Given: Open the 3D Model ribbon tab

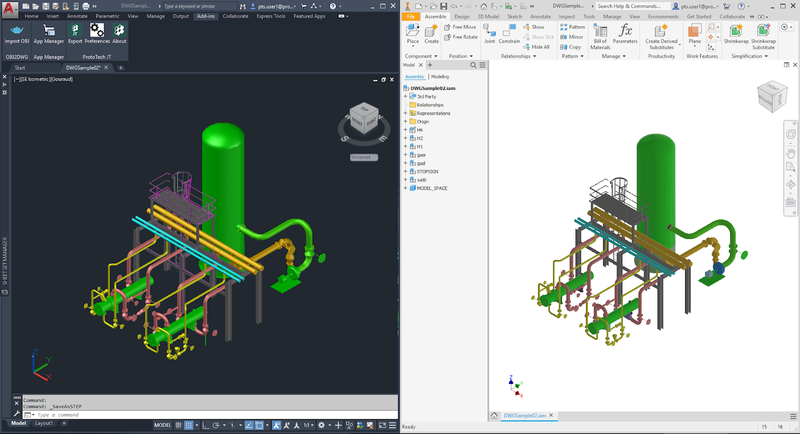Looking at the screenshot, I should 488,16.
